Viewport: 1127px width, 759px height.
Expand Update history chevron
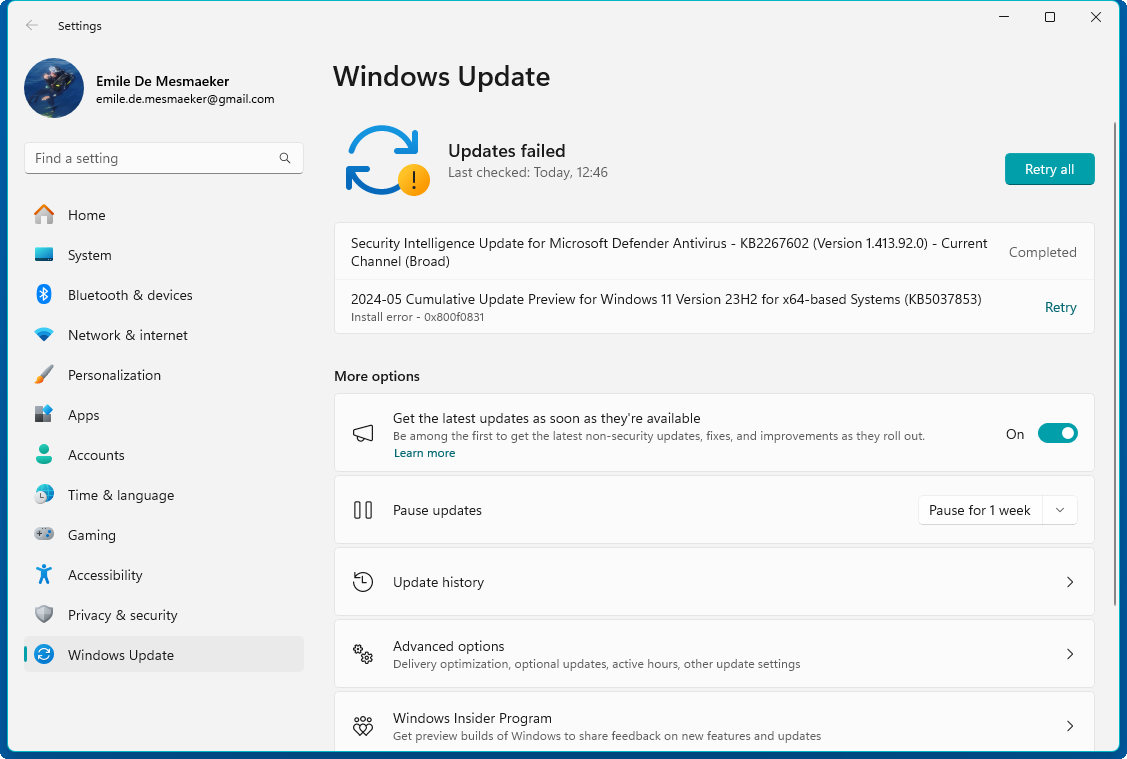click(1070, 582)
